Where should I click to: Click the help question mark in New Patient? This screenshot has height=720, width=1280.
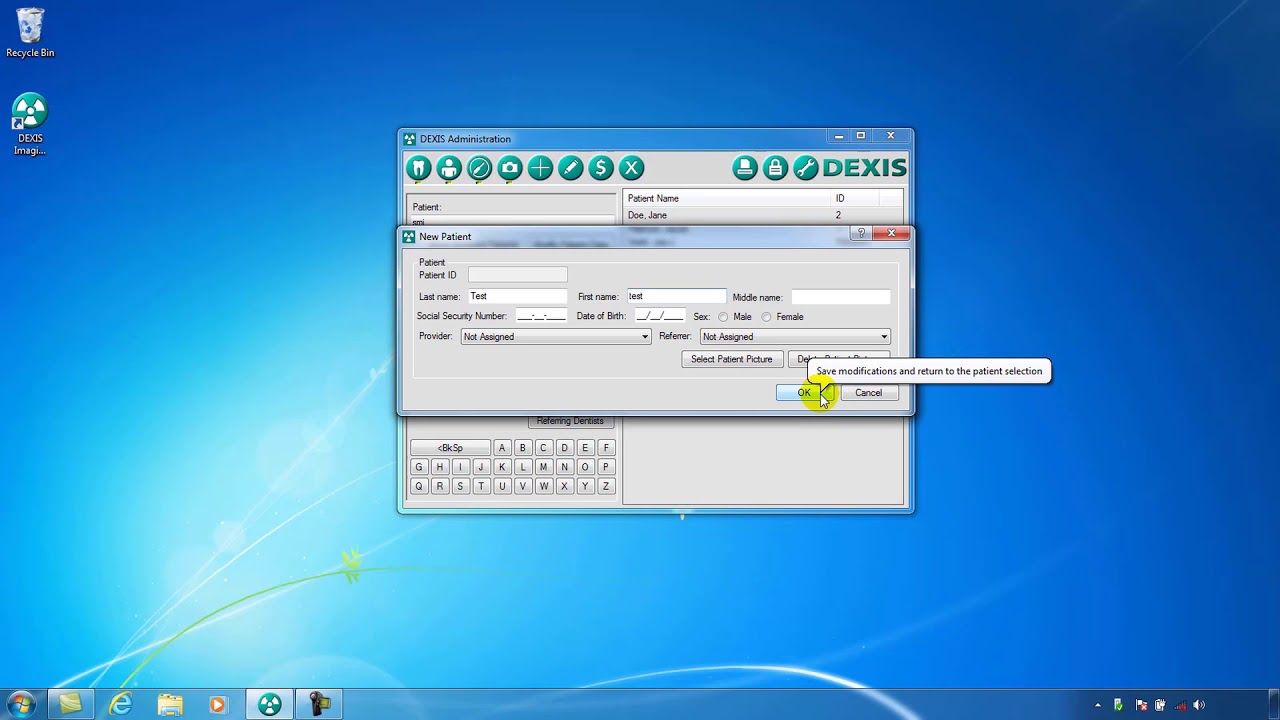[861, 234]
